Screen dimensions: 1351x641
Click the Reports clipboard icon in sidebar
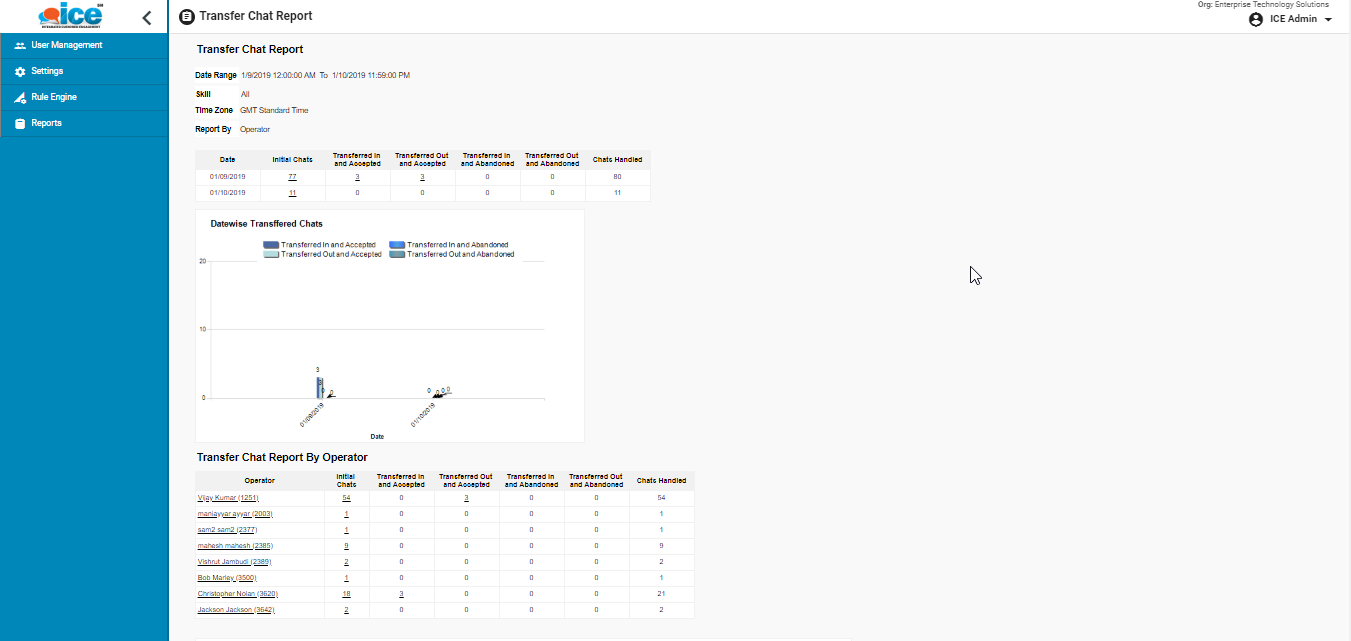(x=20, y=124)
